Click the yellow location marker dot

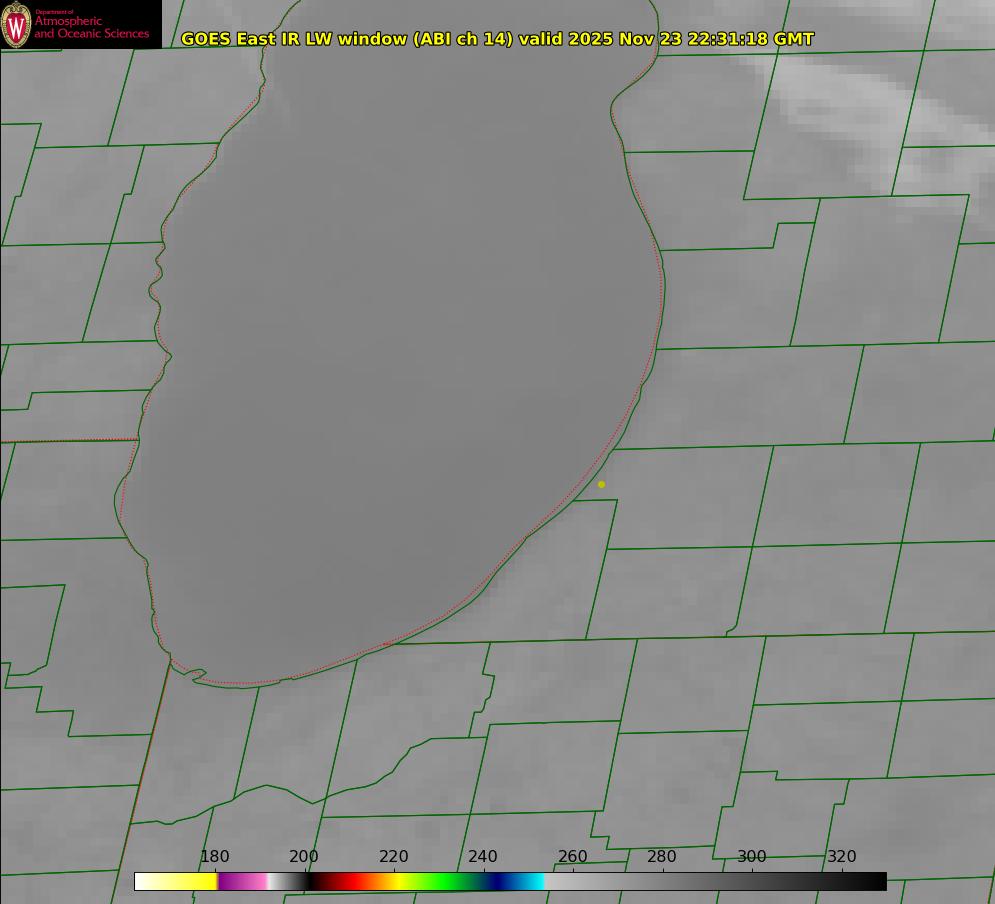[602, 484]
